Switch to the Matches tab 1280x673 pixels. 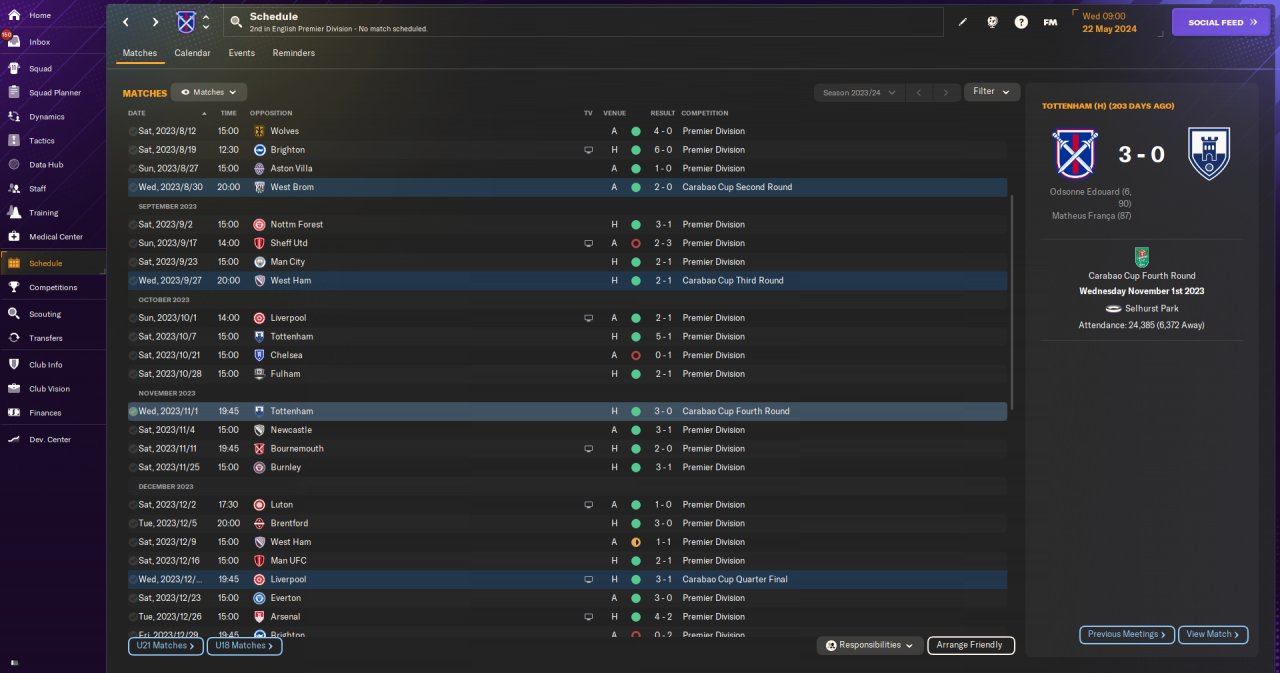point(140,53)
